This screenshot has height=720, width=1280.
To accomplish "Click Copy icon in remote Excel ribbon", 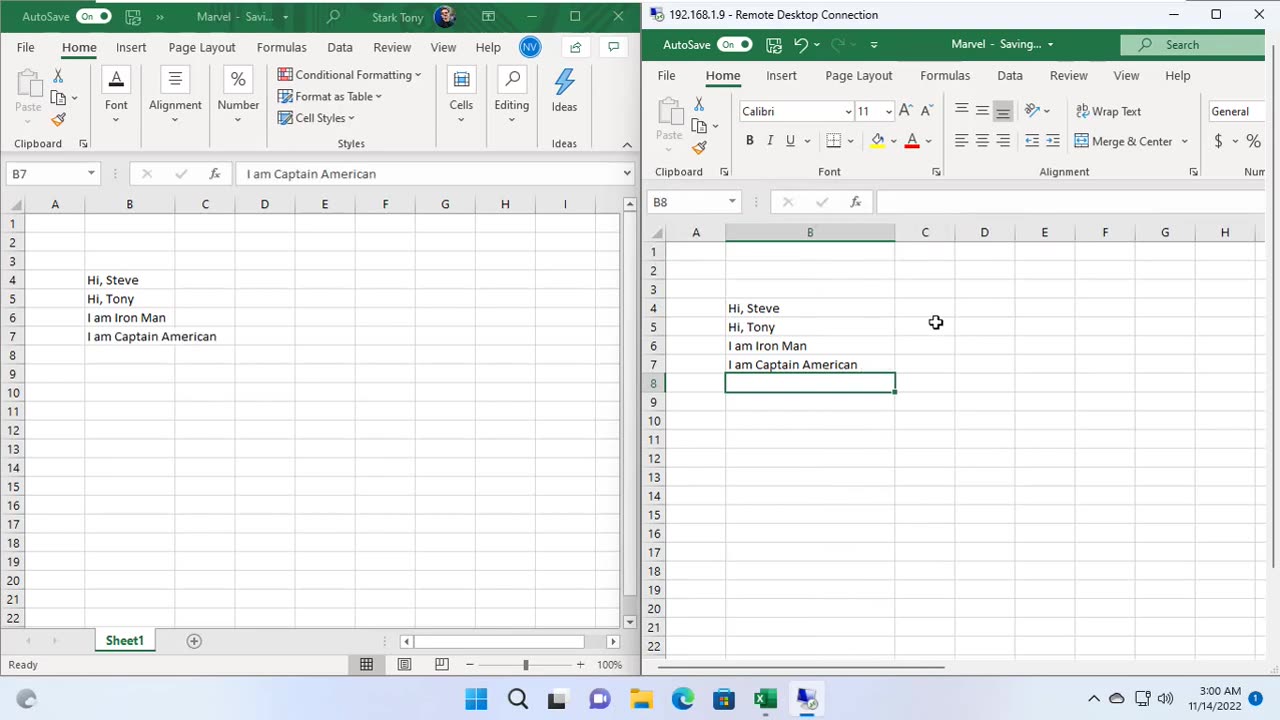I will click(x=699, y=126).
